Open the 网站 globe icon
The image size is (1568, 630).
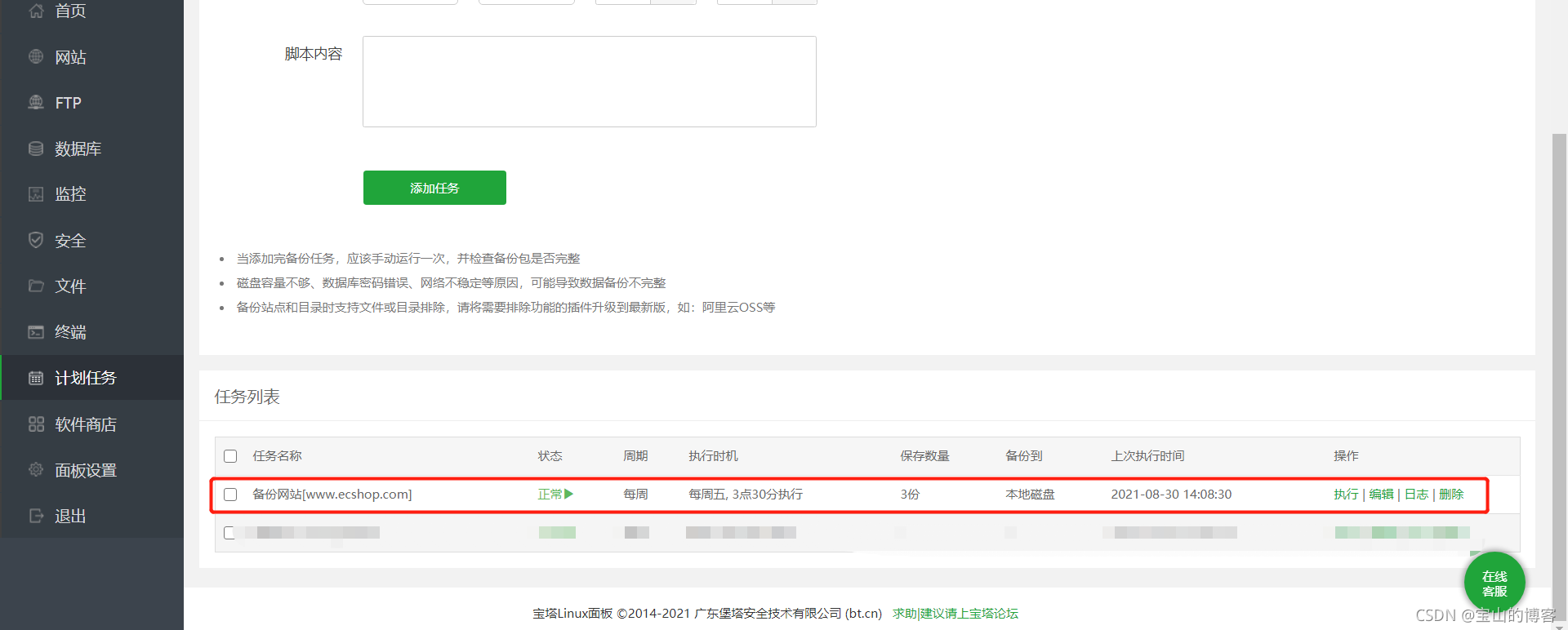[36, 57]
